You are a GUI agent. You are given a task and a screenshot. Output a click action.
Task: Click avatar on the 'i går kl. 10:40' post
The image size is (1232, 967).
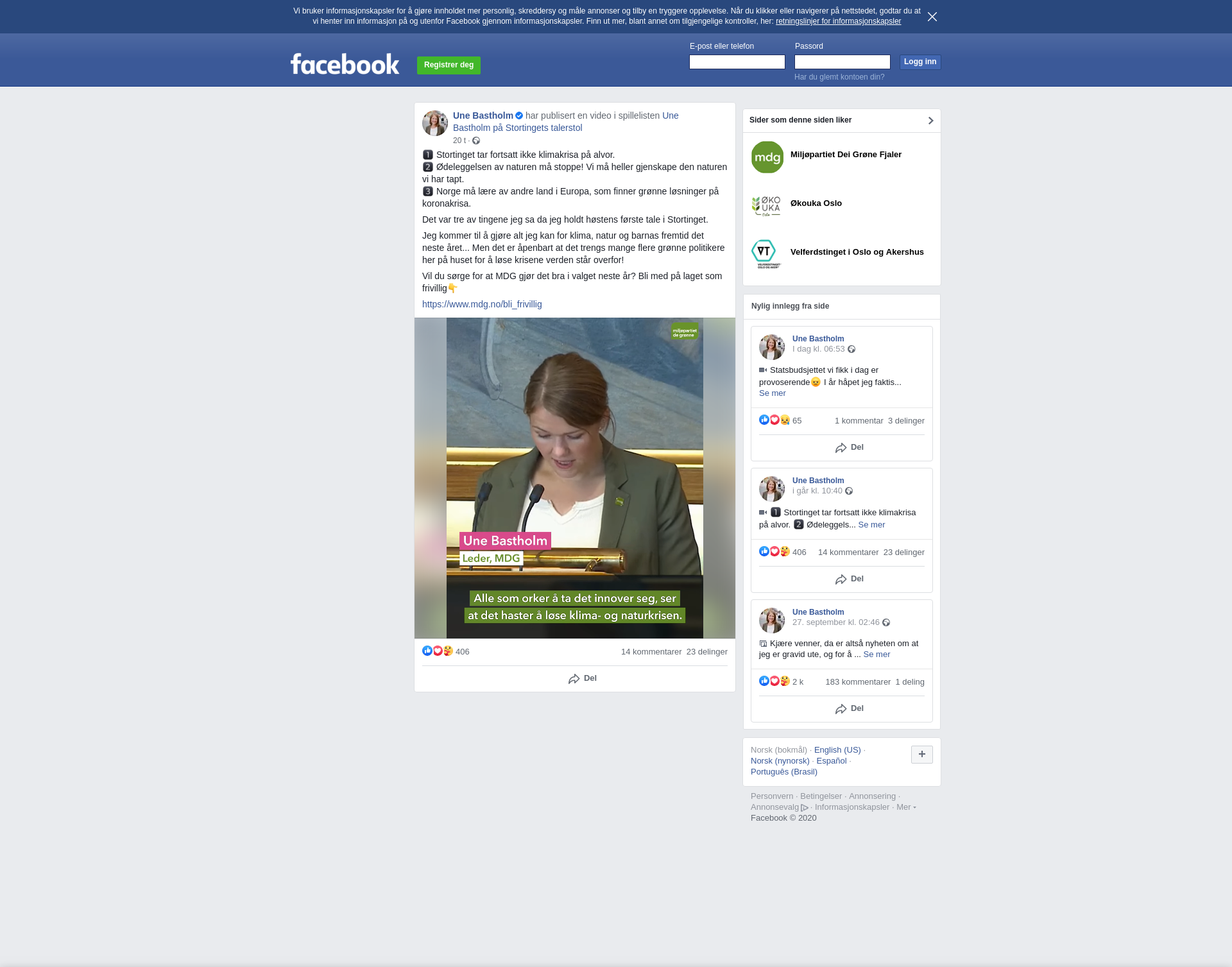tap(772, 489)
